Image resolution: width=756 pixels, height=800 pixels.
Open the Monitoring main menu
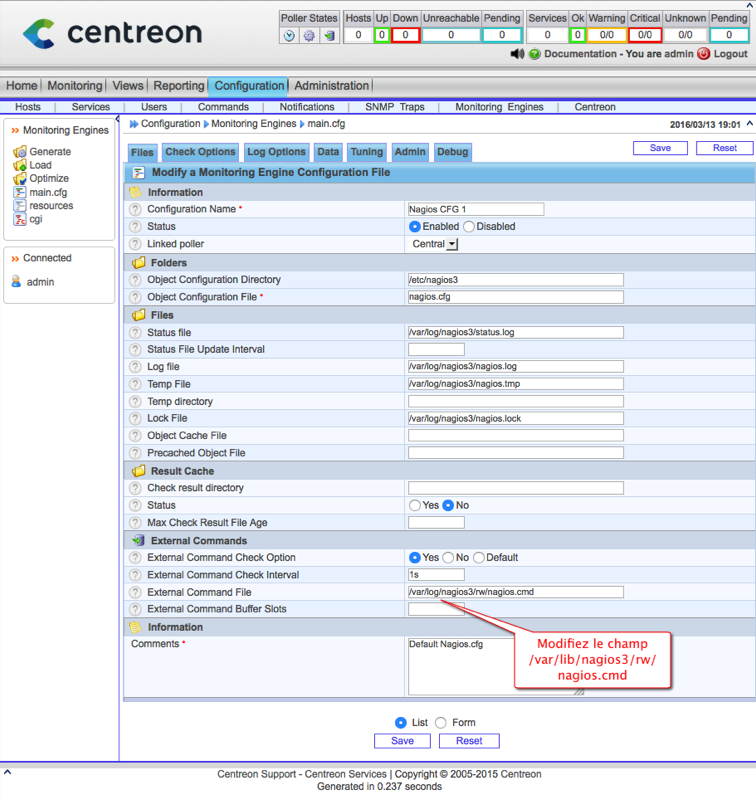pyautogui.click(x=75, y=86)
